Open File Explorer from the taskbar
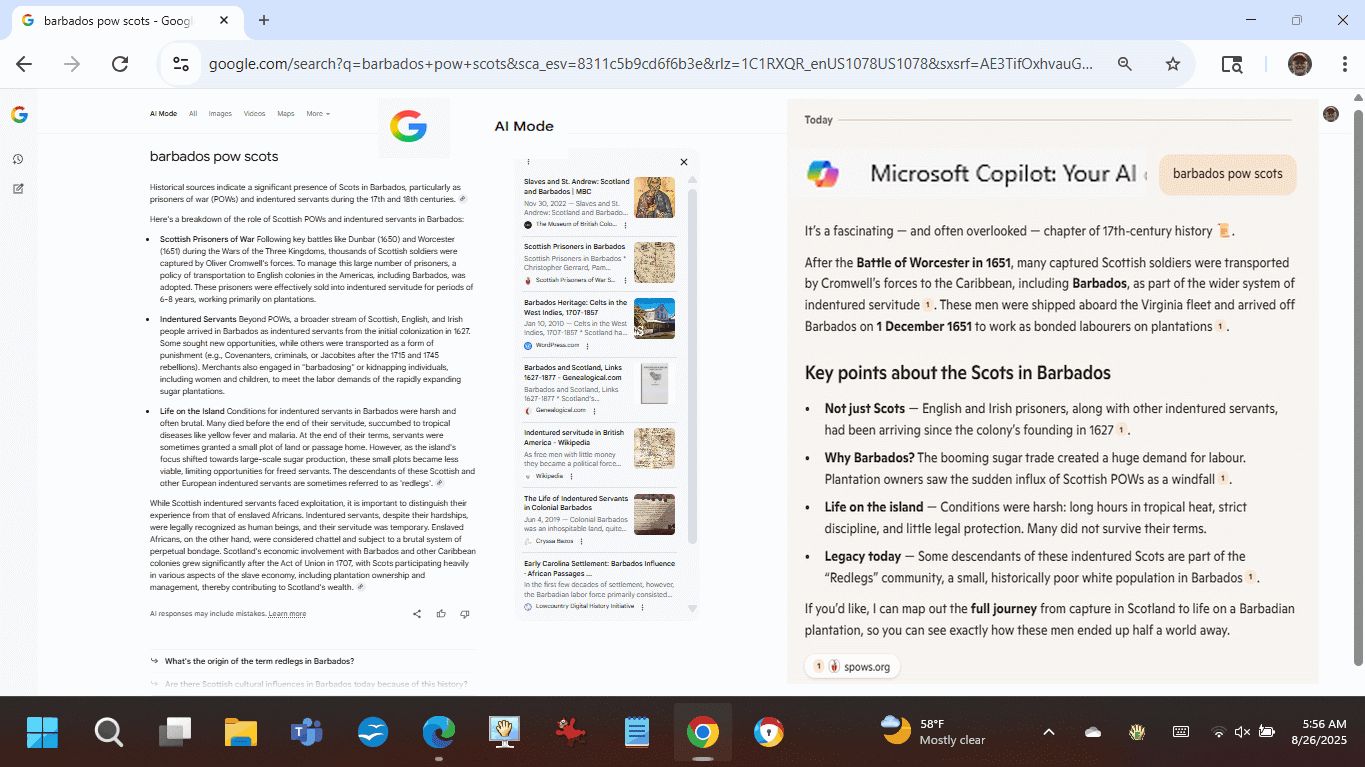 pos(241,733)
